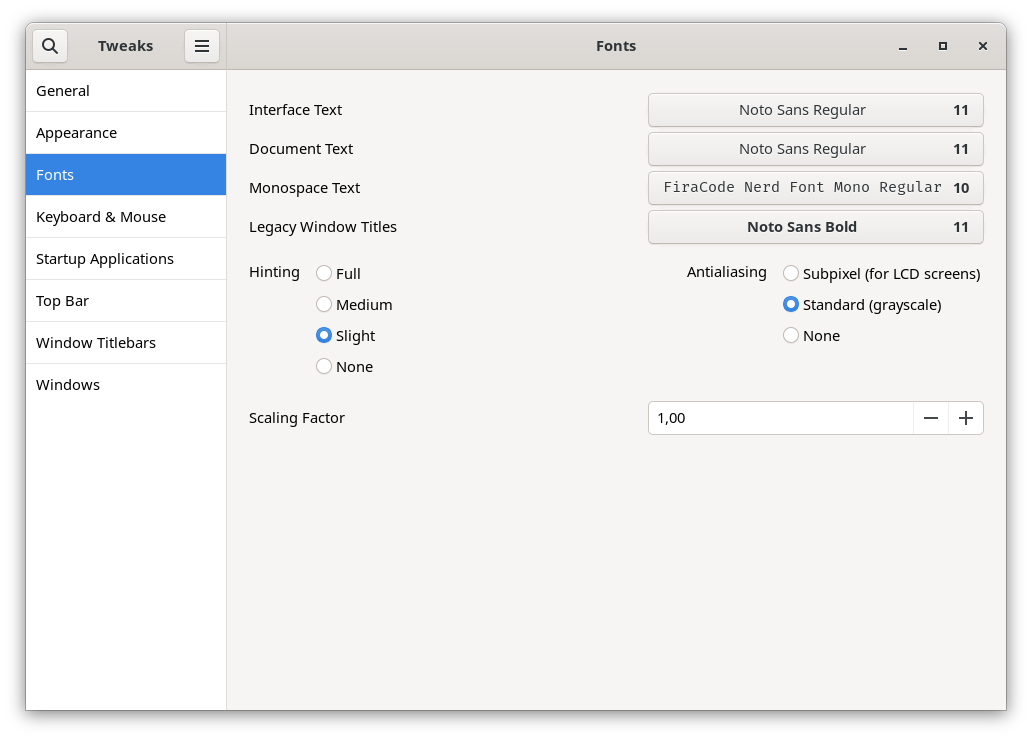Image resolution: width=1032 pixels, height=739 pixels.
Task: Disable antialiasing by selecting None
Action: point(791,335)
